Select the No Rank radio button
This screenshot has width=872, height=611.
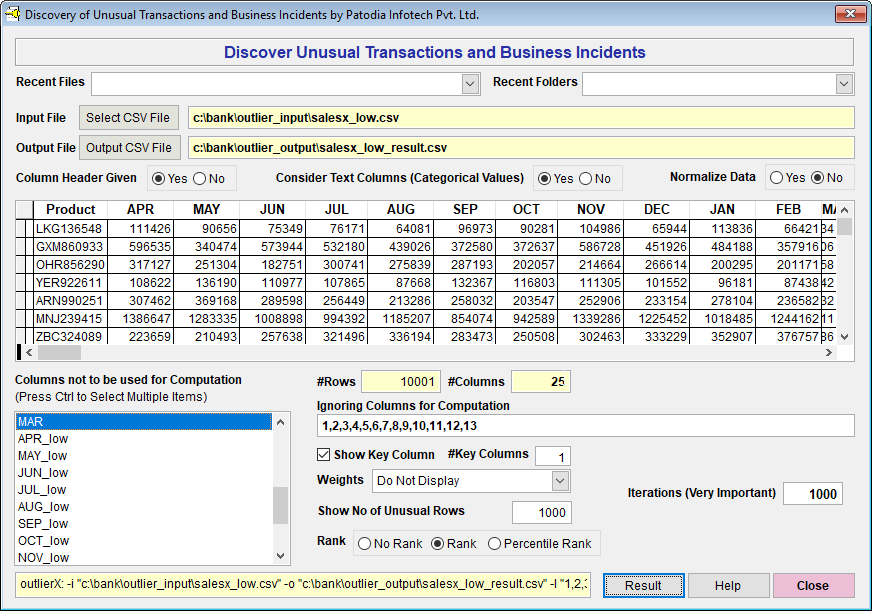365,544
